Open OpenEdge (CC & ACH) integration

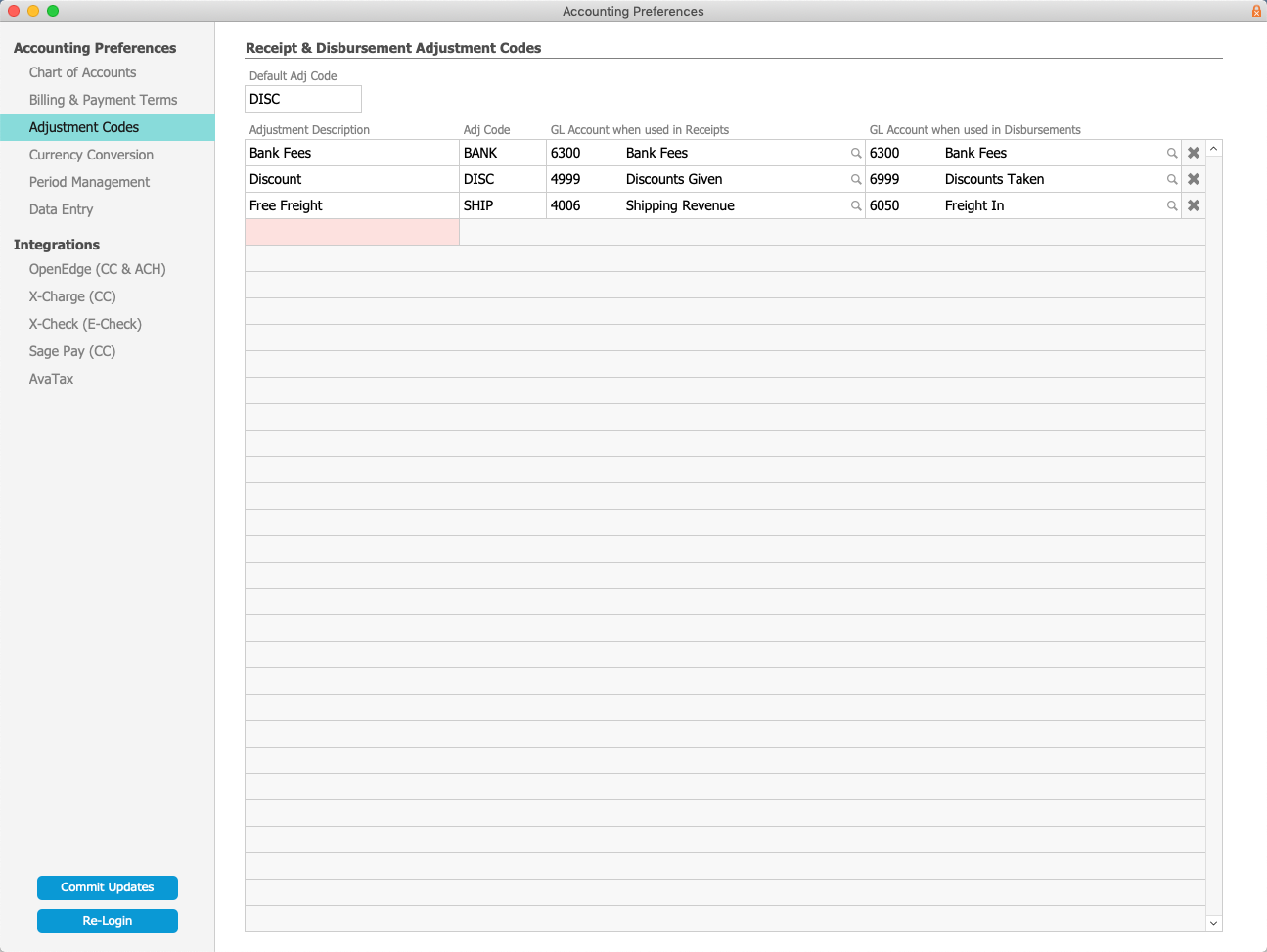point(97,269)
